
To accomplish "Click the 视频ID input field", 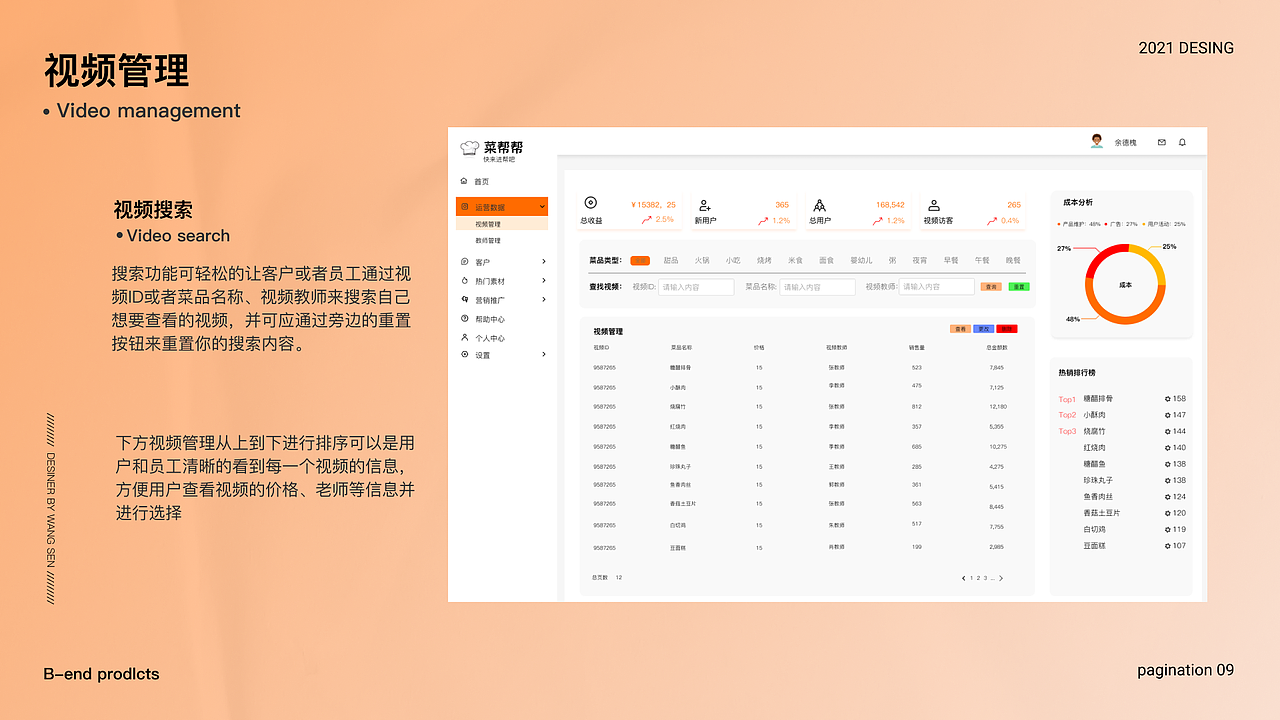I will [x=696, y=288].
